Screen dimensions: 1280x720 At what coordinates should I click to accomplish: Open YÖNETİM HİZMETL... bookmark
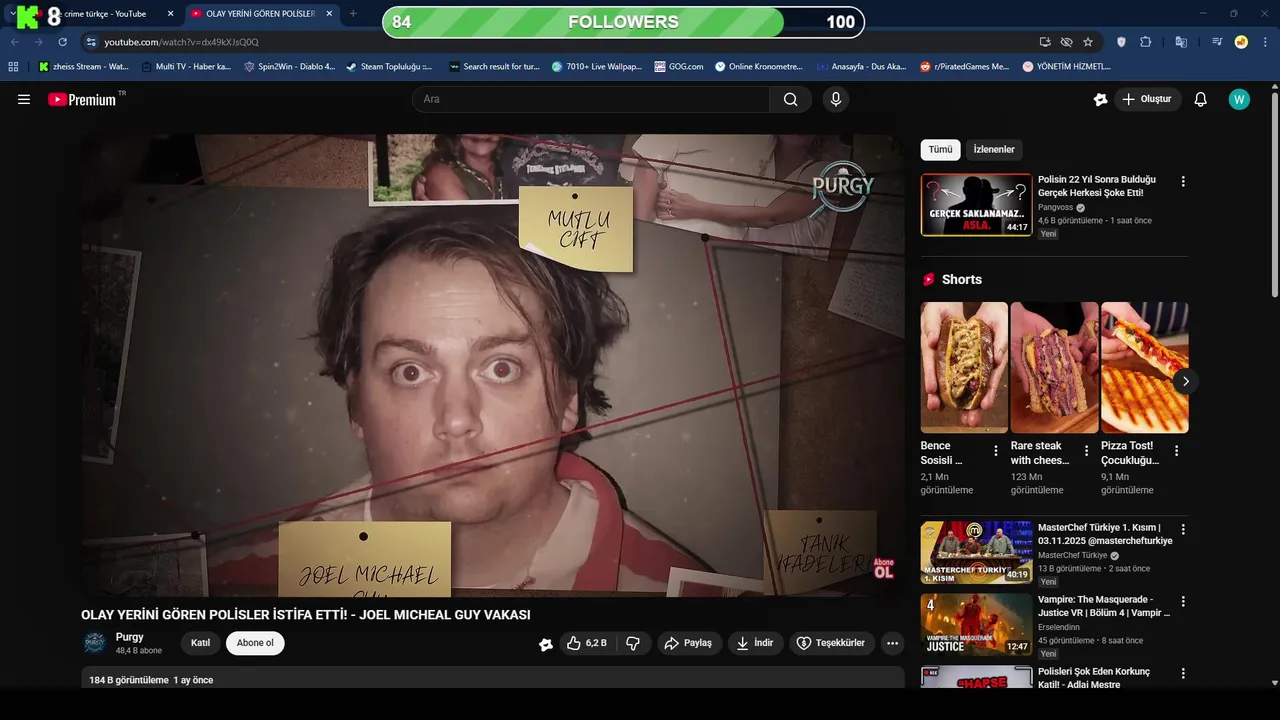(1067, 67)
